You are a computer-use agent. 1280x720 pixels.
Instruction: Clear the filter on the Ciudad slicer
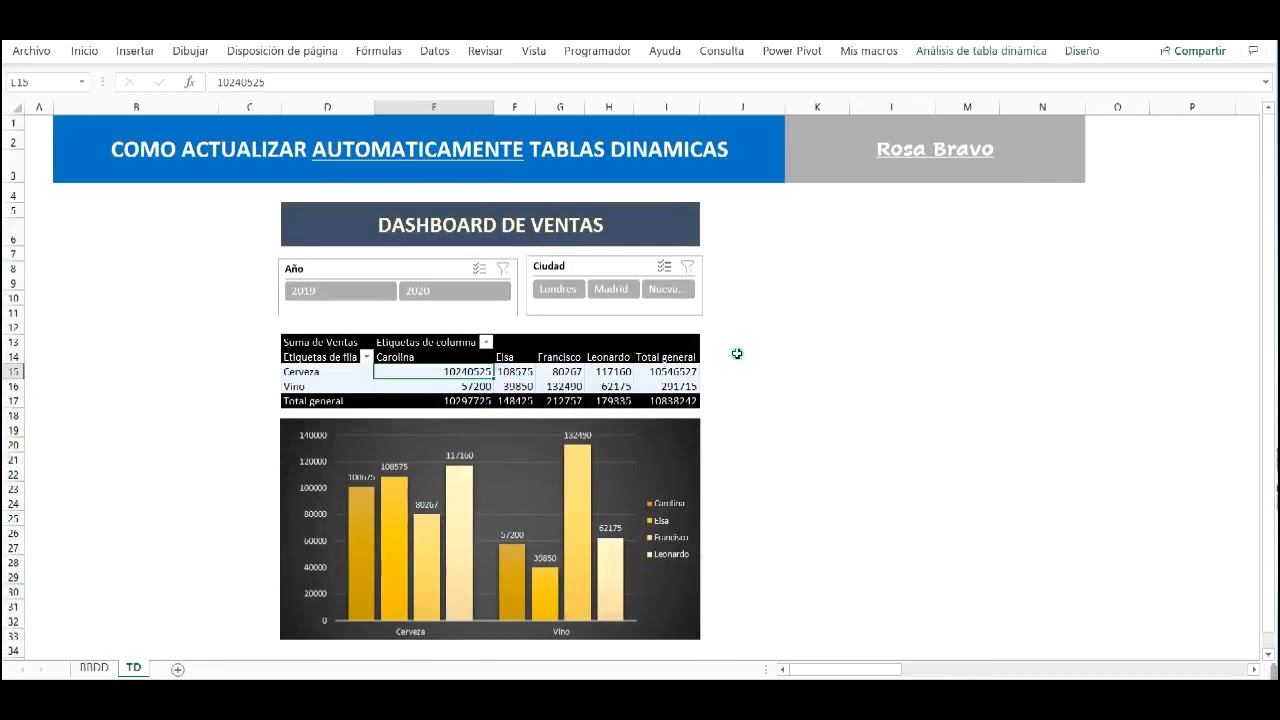pos(688,266)
